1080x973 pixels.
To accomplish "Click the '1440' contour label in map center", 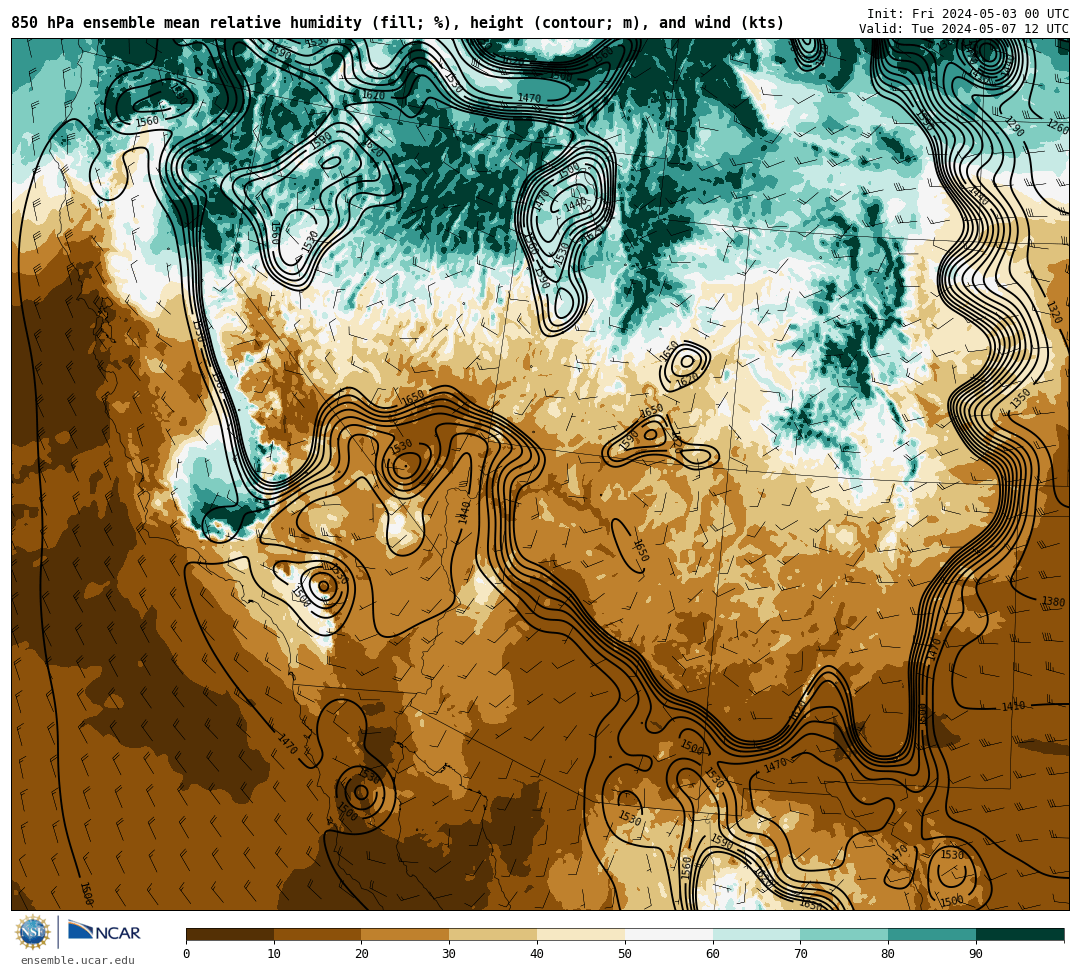I will pos(464,512).
